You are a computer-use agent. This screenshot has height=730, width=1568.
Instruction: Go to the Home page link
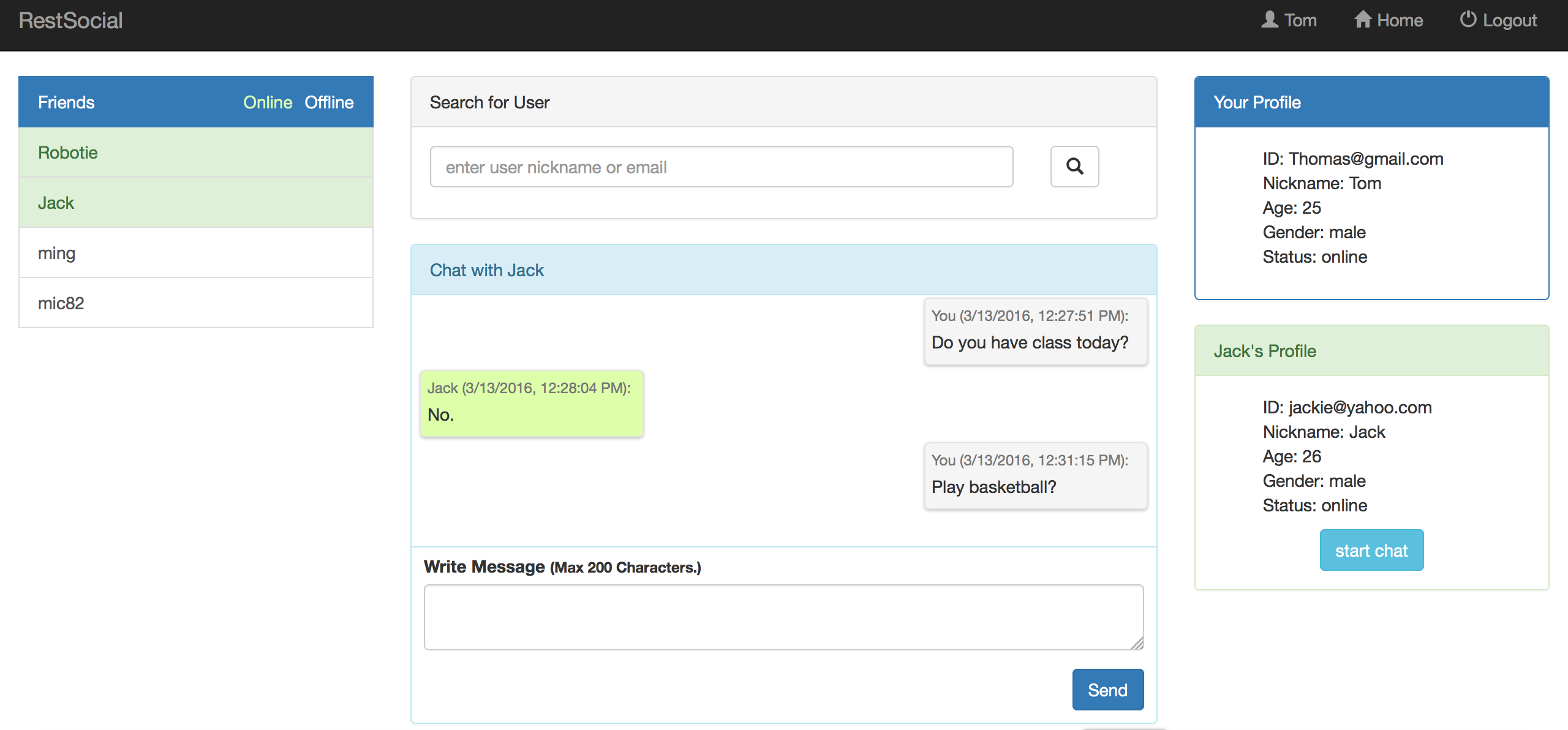coord(1388,20)
